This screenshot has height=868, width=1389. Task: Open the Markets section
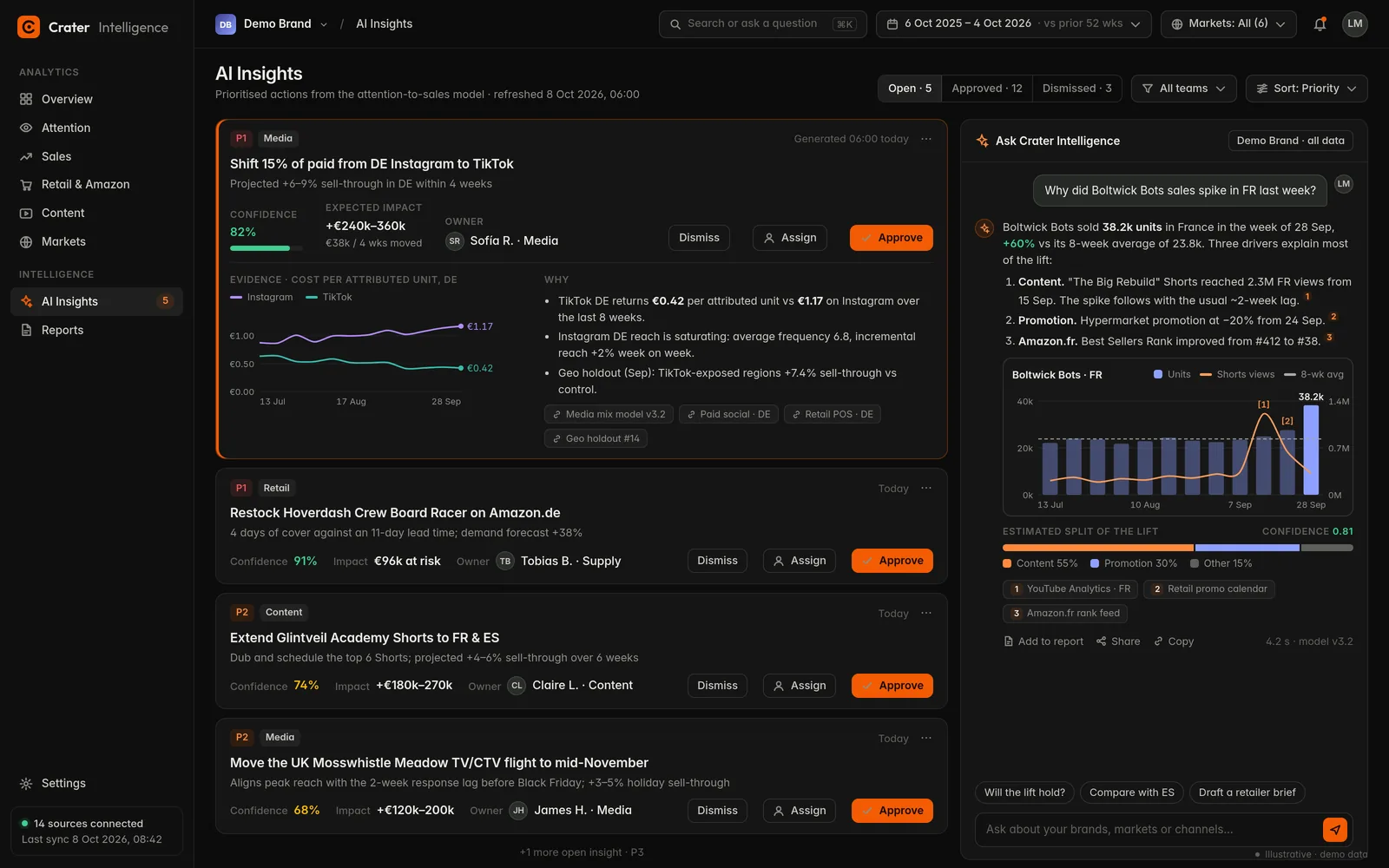[x=96, y=241]
